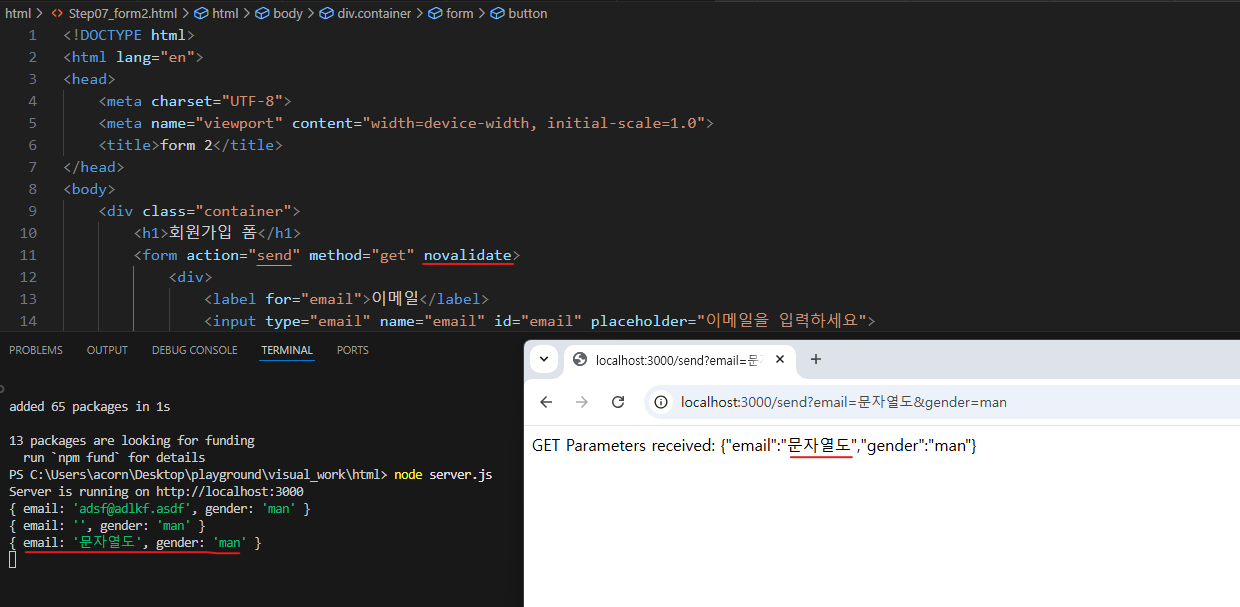This screenshot has width=1240, height=607.
Task: Click the novalidate attribute in code
Action: [467, 255]
